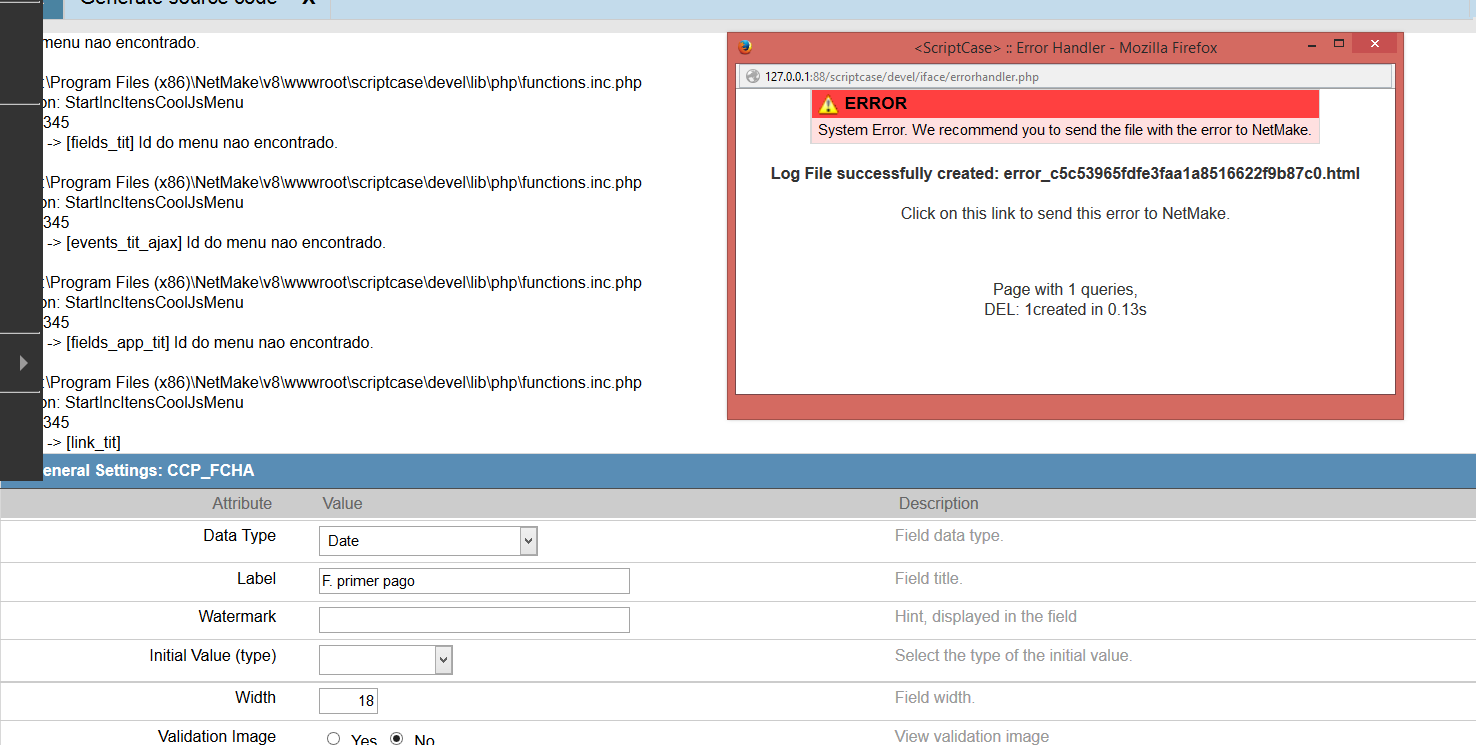Click the empty Watermark input field
This screenshot has height=745, width=1476.
474,620
